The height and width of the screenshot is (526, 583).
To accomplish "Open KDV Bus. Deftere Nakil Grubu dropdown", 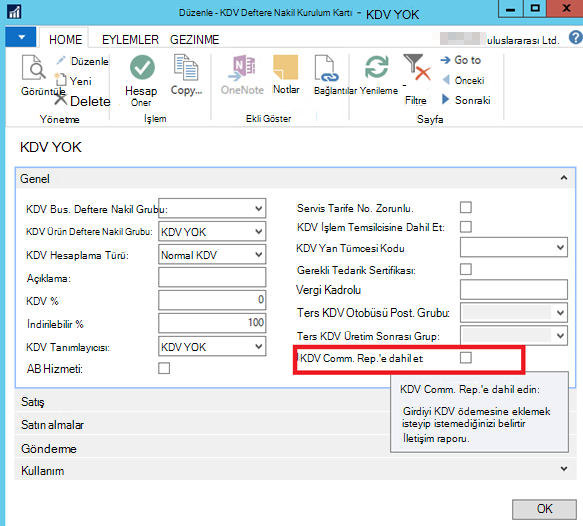I will [x=259, y=209].
